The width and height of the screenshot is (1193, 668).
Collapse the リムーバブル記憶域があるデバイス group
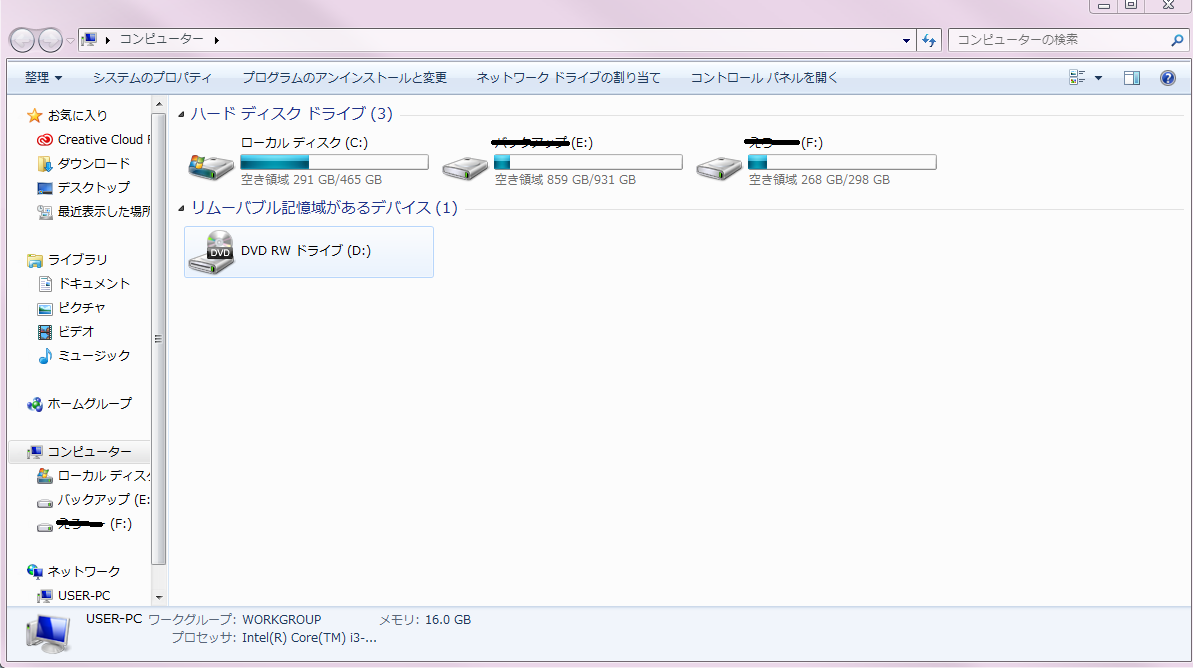click(181, 208)
